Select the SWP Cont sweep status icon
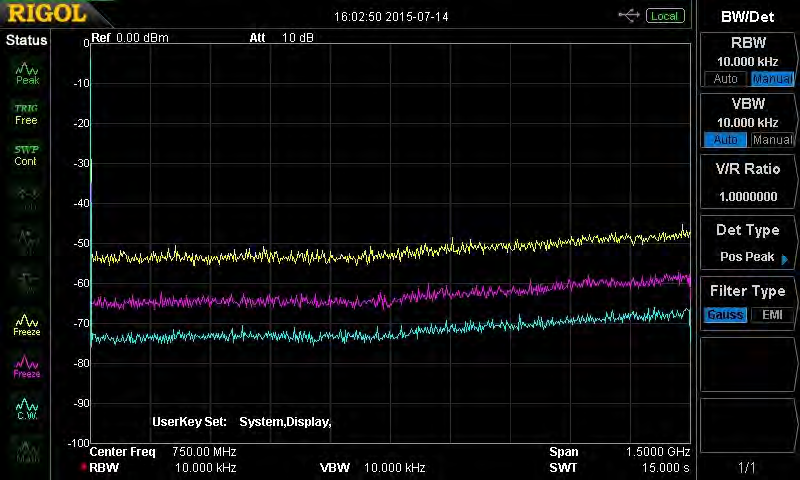 tap(26, 156)
